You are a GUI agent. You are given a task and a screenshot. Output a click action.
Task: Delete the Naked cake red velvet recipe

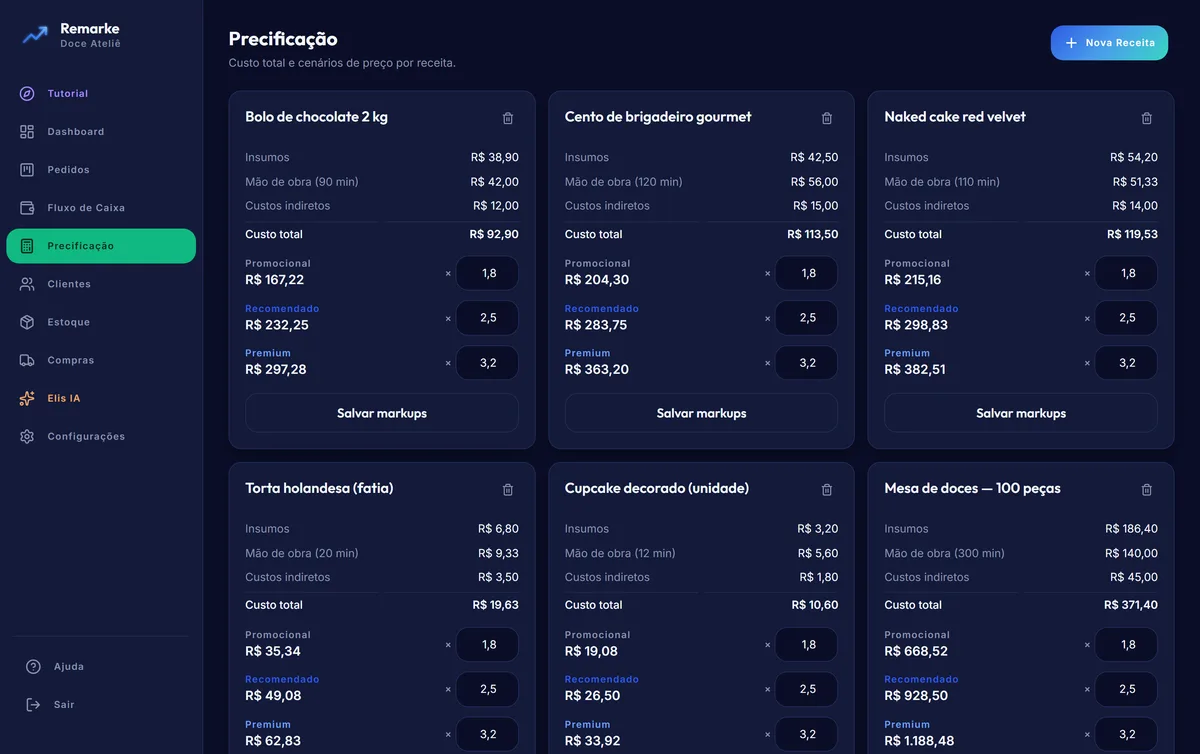pyautogui.click(x=1147, y=118)
